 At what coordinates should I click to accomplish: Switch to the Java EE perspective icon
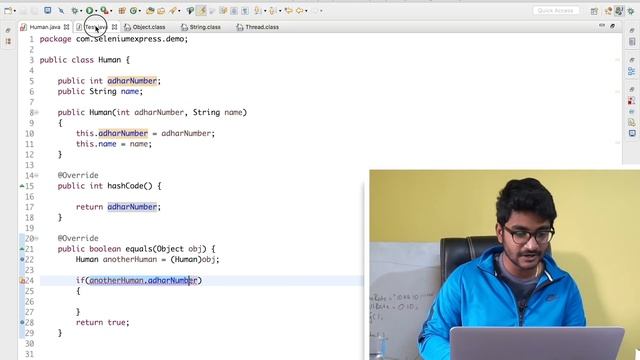point(608,11)
